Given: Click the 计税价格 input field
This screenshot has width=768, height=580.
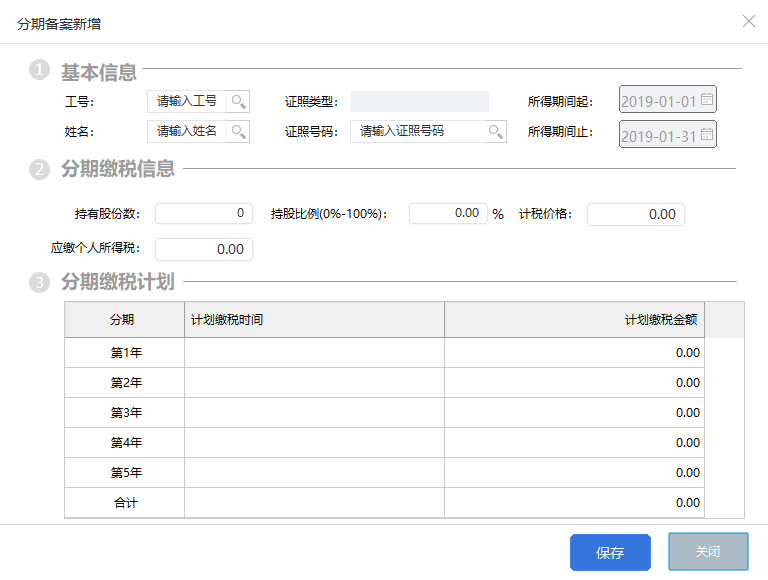Looking at the screenshot, I should pyautogui.click(x=636, y=215).
